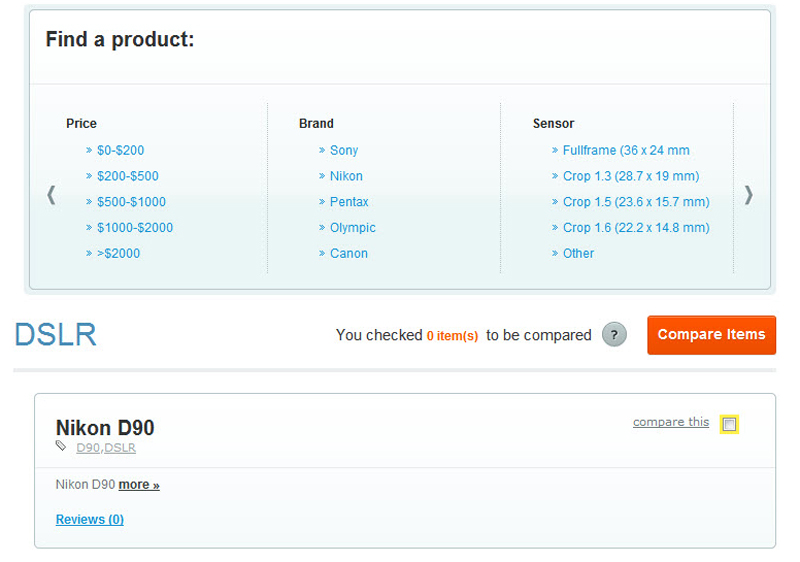Click the left carousel arrow in the product finder
This screenshot has height=562, width=800.
coord(51,195)
